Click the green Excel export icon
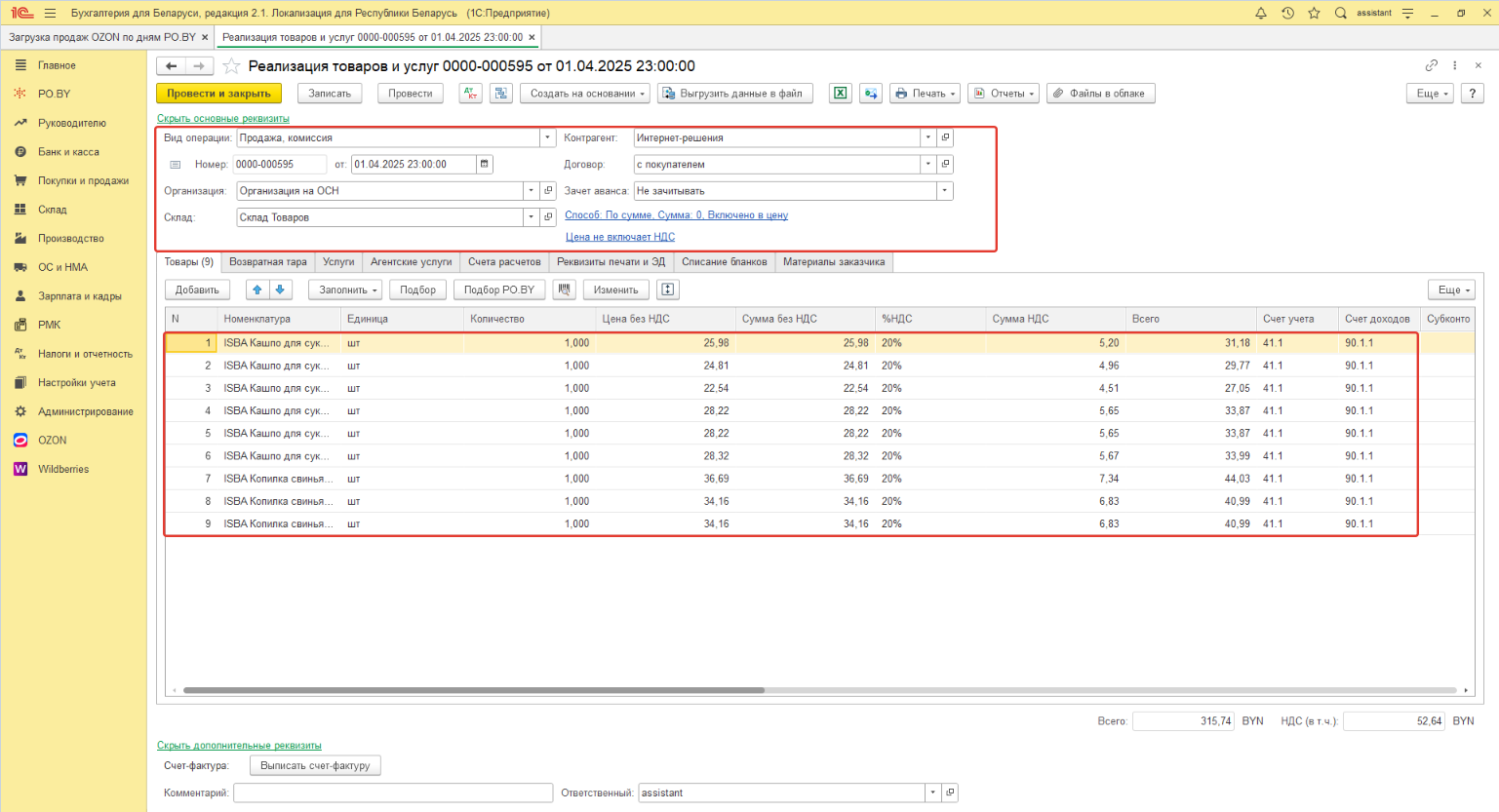 coord(840,94)
